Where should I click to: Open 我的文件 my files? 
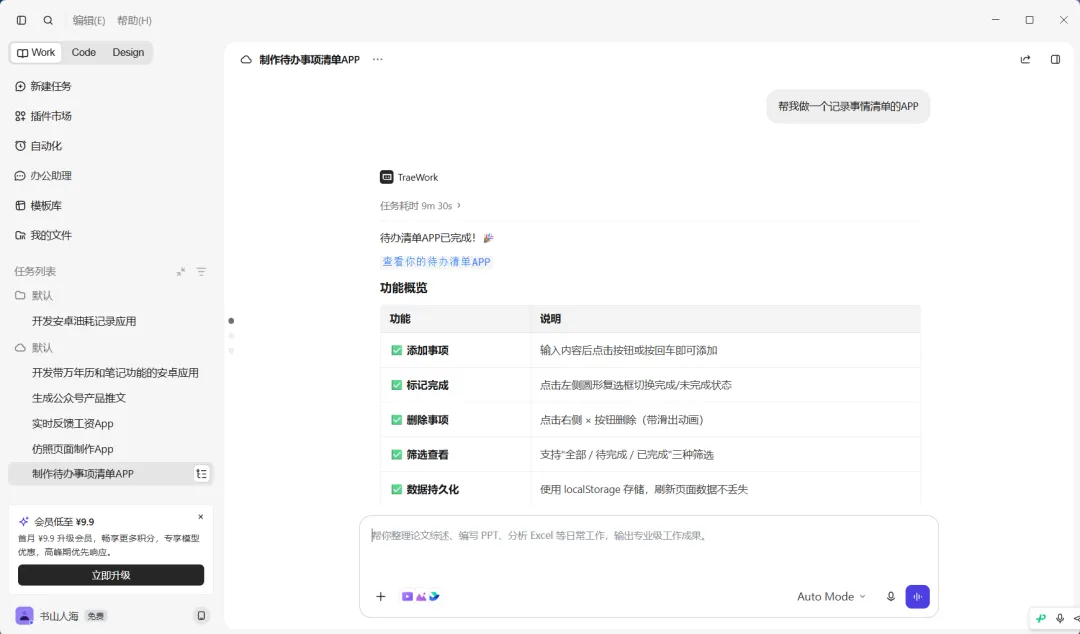[x=43, y=235]
